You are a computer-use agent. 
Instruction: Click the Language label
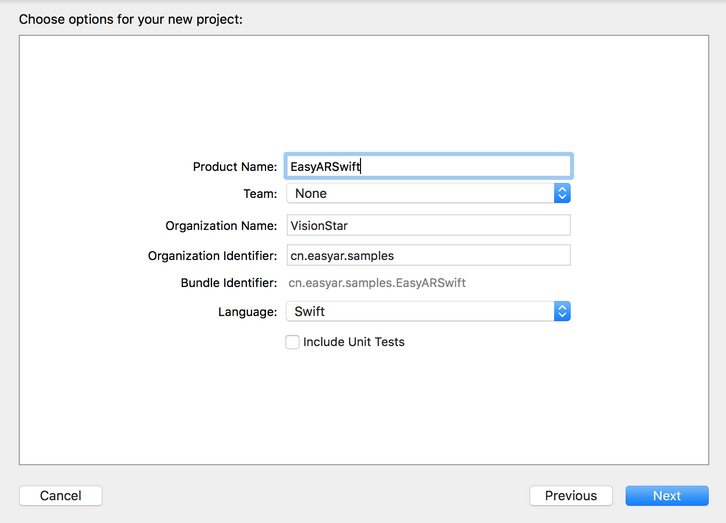tap(247, 312)
